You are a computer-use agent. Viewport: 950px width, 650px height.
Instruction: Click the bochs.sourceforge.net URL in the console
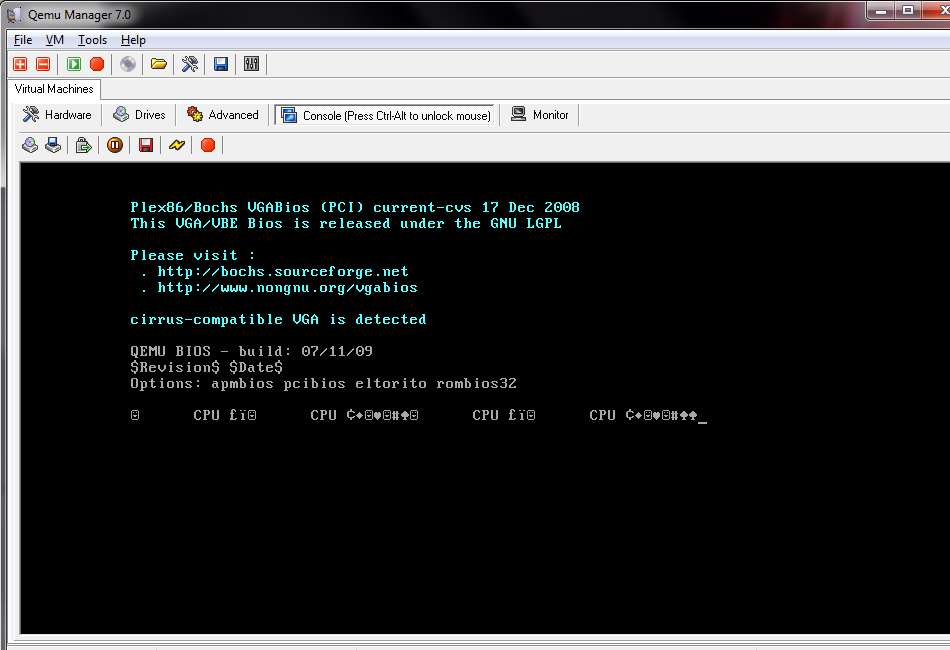point(283,271)
